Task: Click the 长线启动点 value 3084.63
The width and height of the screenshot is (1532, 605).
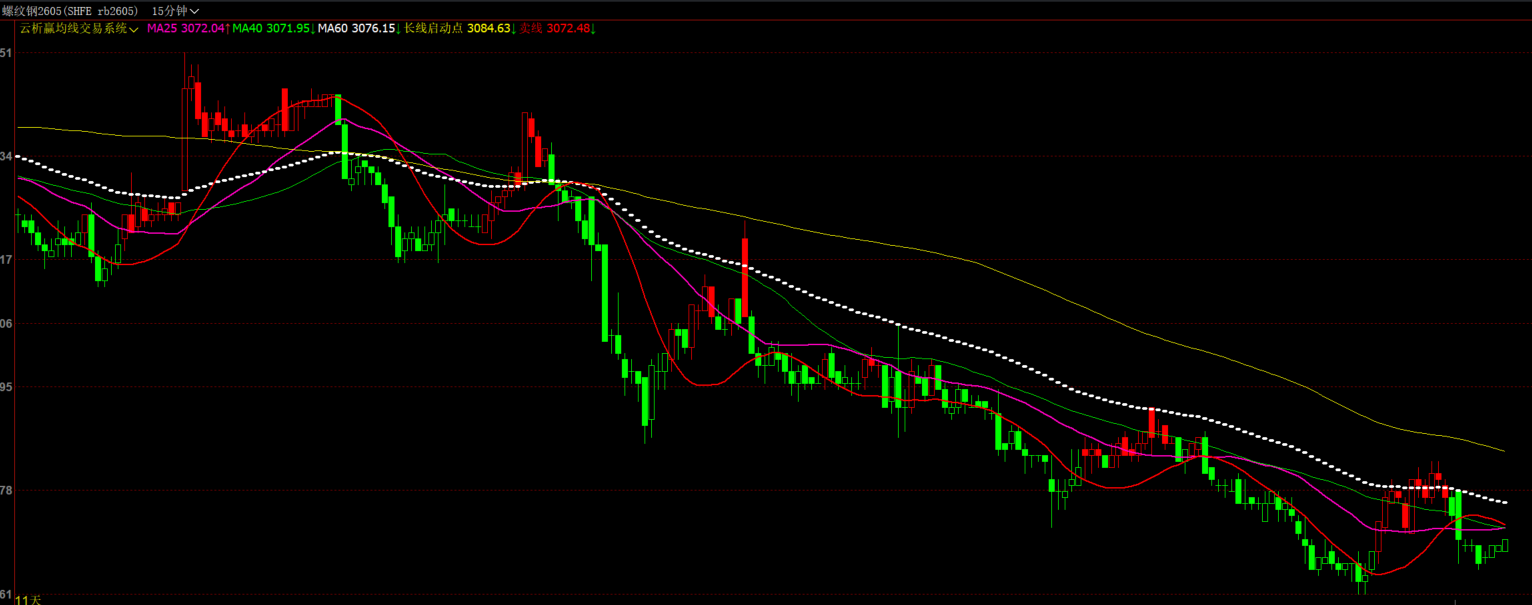Action: (x=488, y=29)
